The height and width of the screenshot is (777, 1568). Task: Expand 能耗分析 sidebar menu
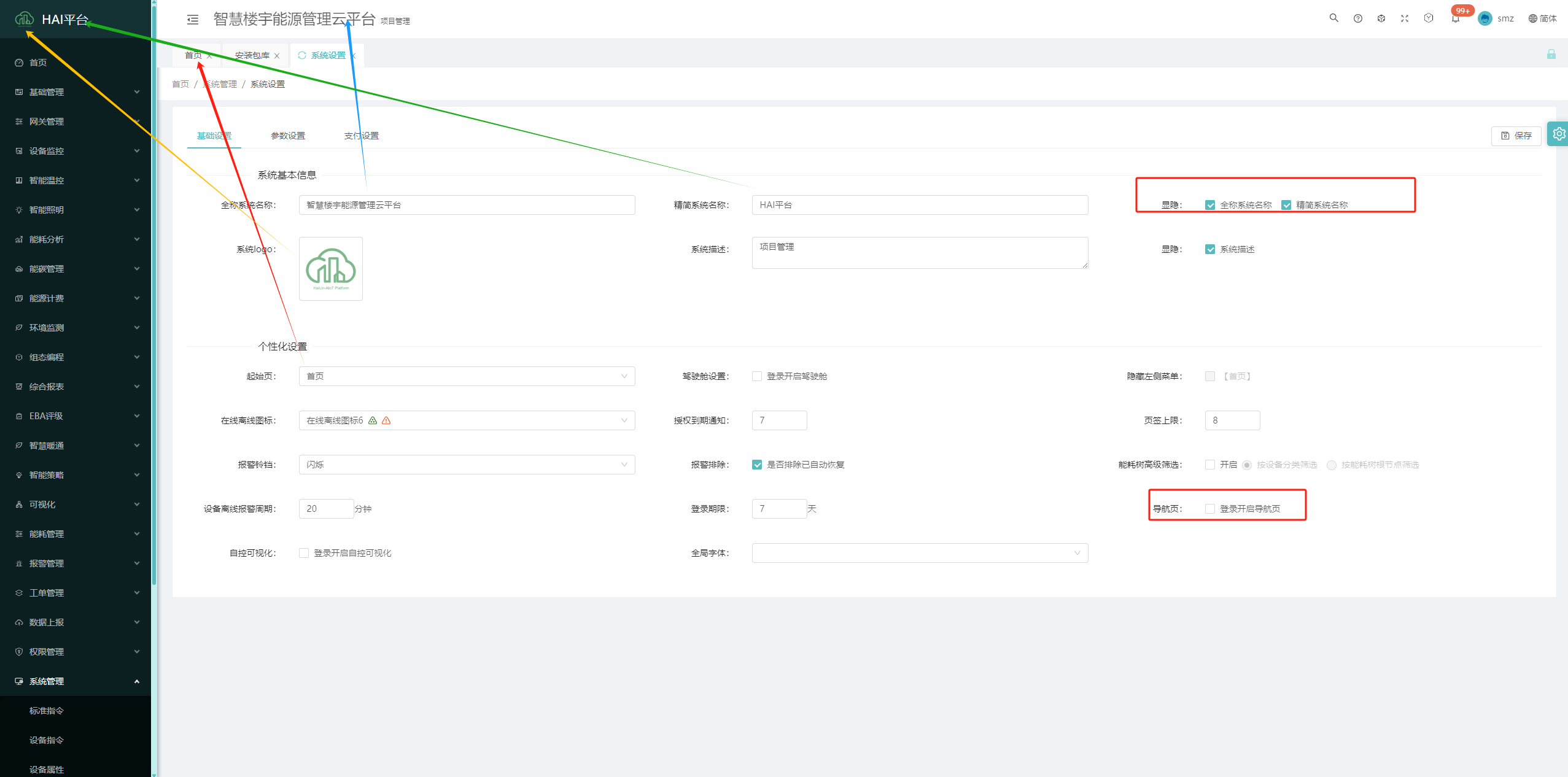76,239
